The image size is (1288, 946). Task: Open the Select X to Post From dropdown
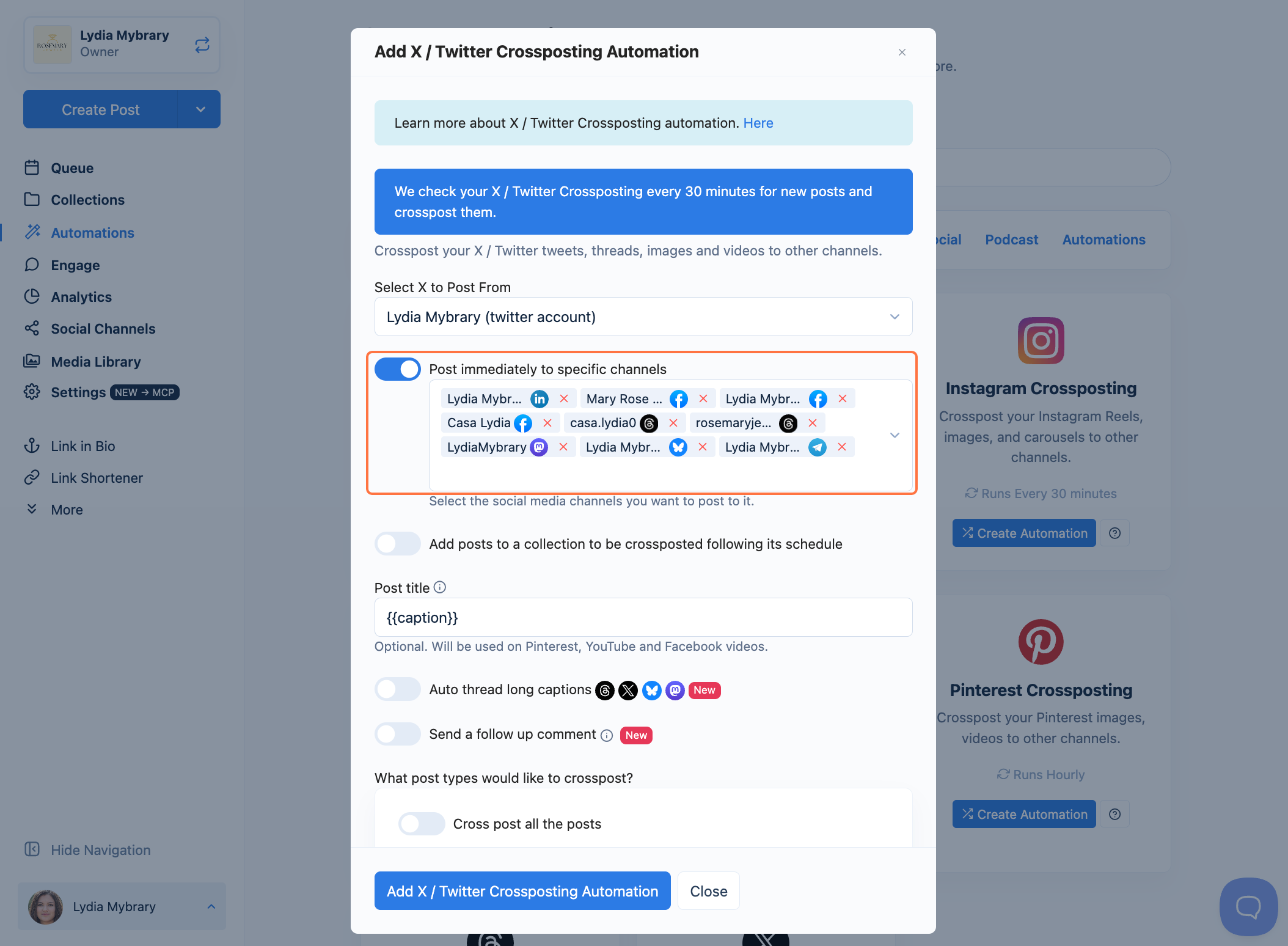coord(643,317)
